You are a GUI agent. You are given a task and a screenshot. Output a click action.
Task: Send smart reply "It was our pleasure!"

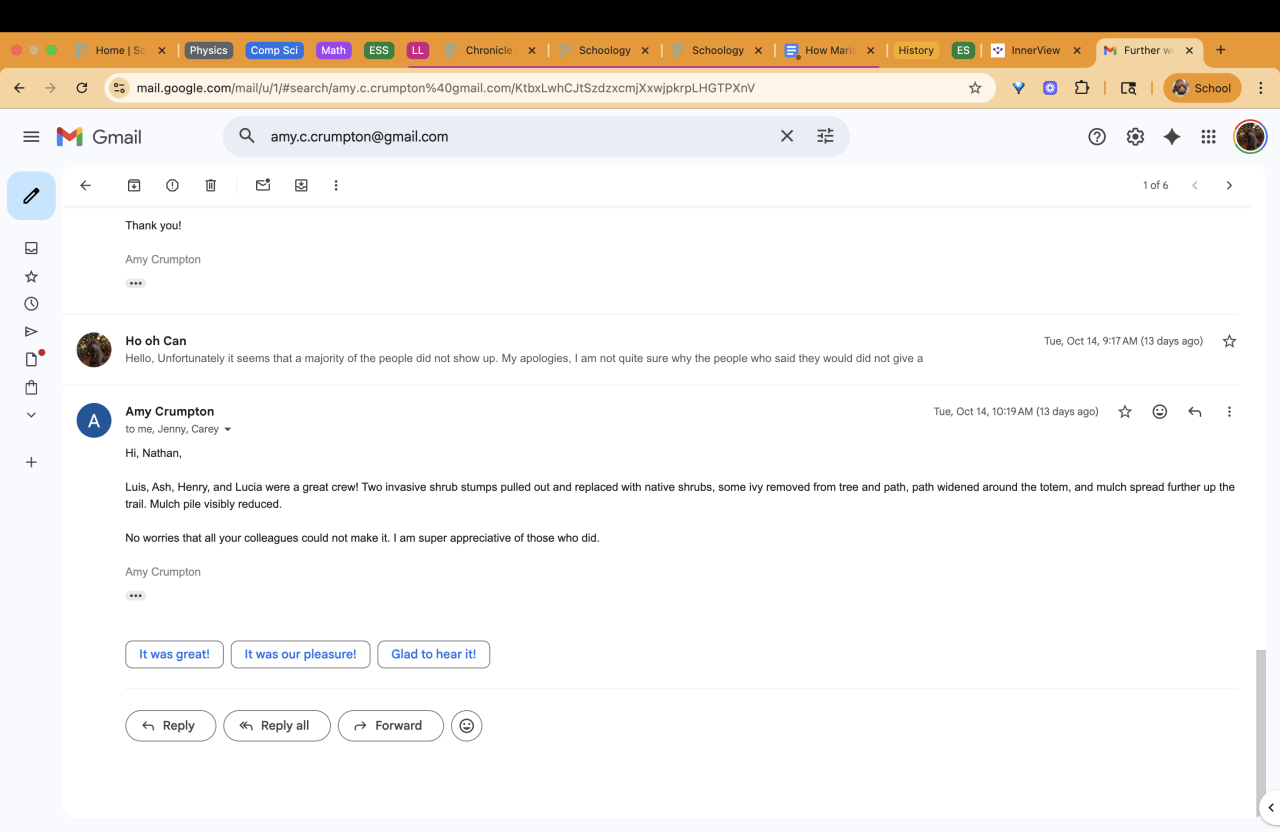pos(300,654)
